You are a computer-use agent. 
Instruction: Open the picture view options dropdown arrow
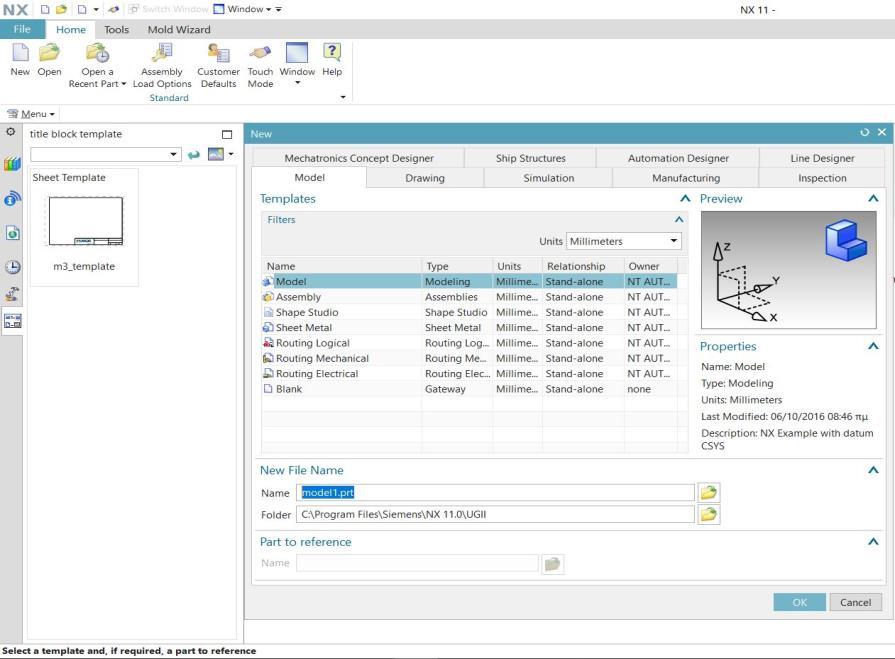point(231,154)
